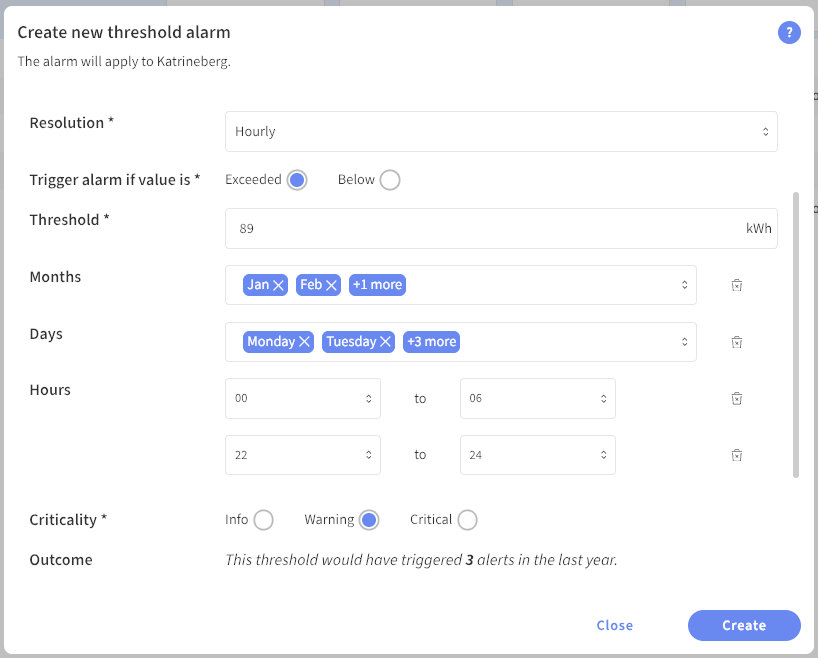Screen dimensions: 818x658
Task: Remove Tuesday tag from Days
Action: (x=386, y=342)
